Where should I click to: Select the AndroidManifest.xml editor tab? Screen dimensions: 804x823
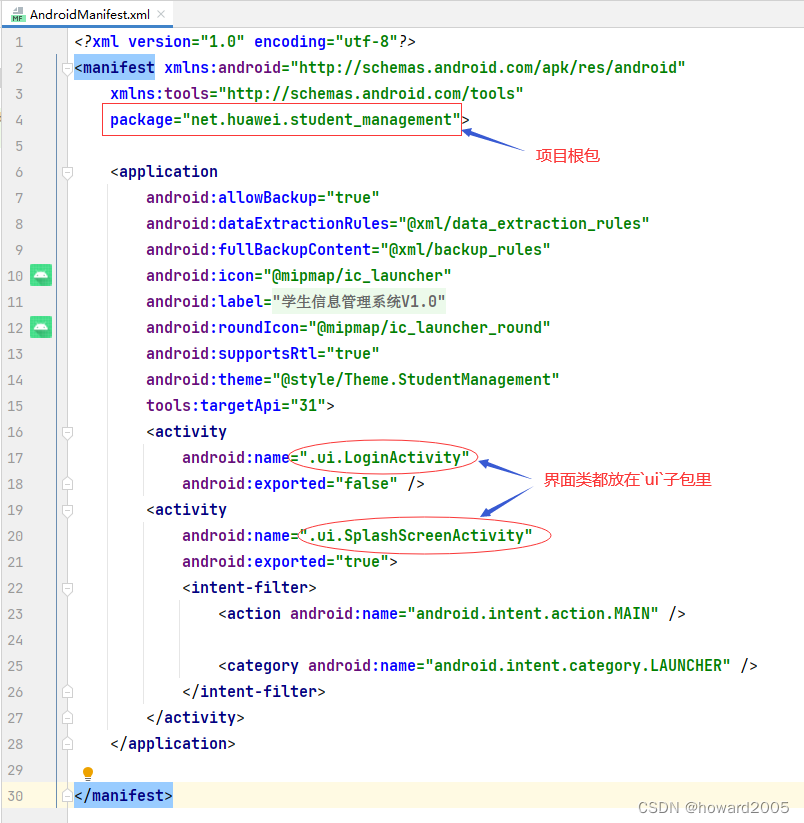point(88,14)
